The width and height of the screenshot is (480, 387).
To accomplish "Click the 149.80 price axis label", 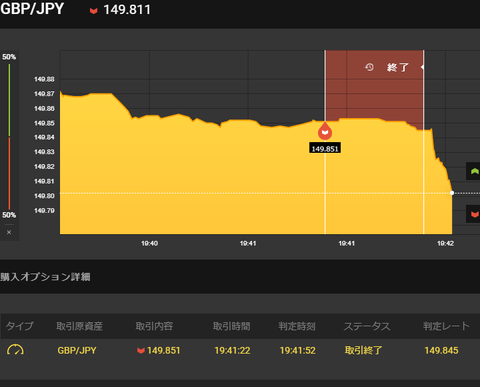I will coord(44,196).
